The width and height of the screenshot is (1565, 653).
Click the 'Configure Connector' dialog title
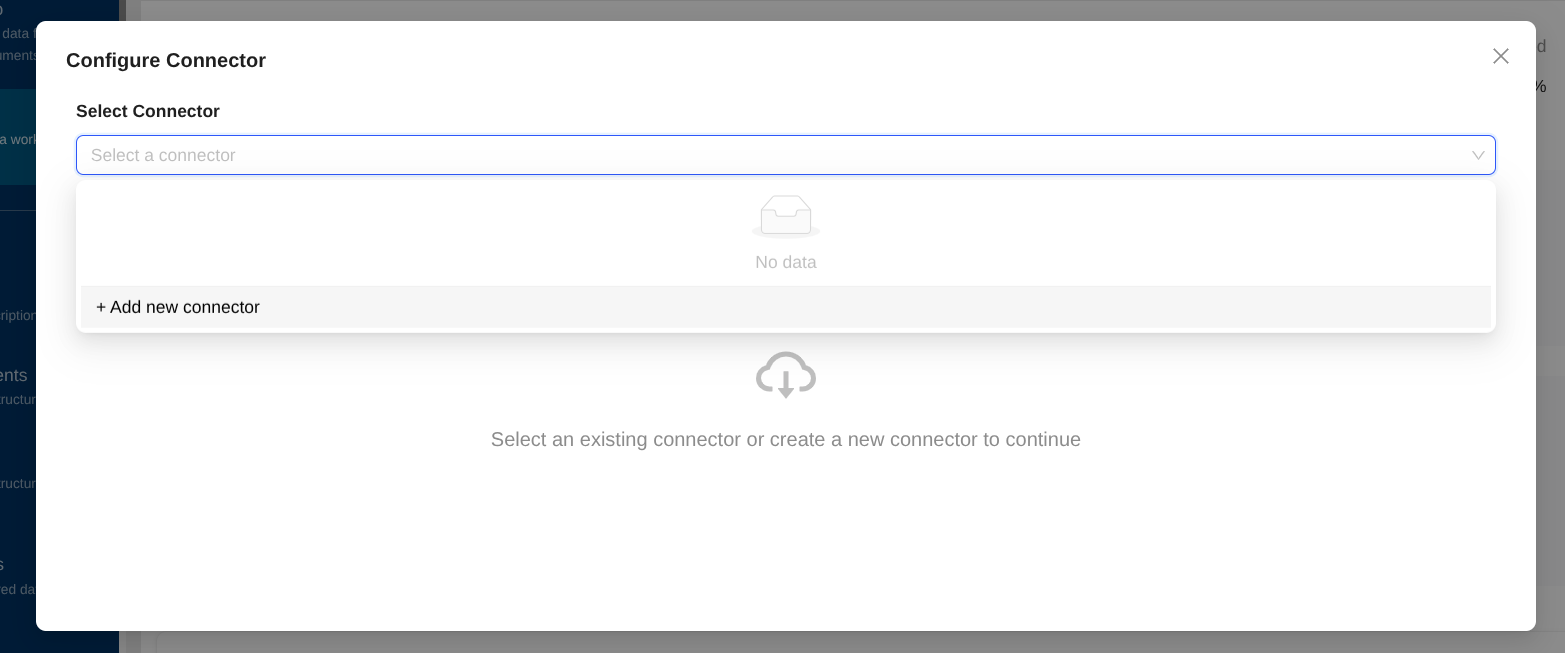(x=166, y=61)
